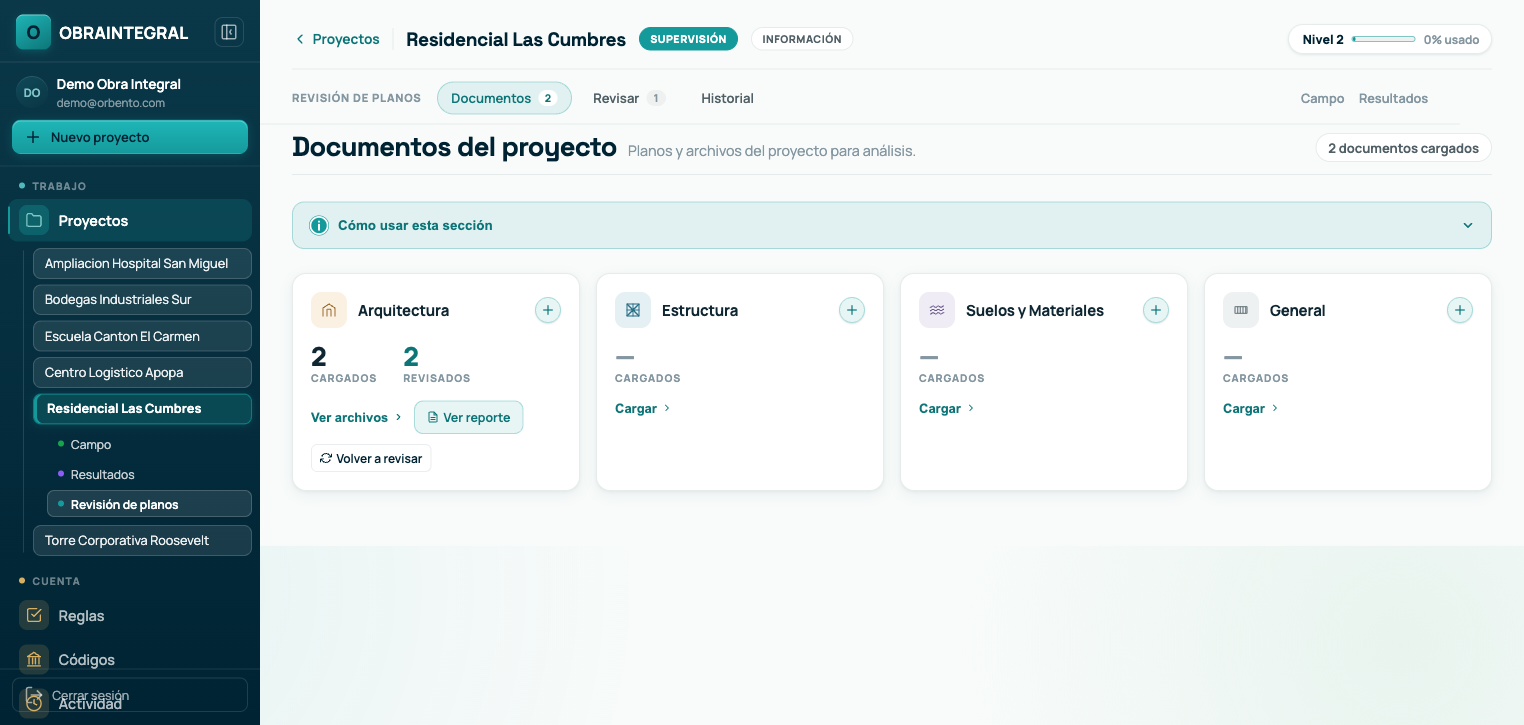Click the Estructura category icon

point(633,310)
